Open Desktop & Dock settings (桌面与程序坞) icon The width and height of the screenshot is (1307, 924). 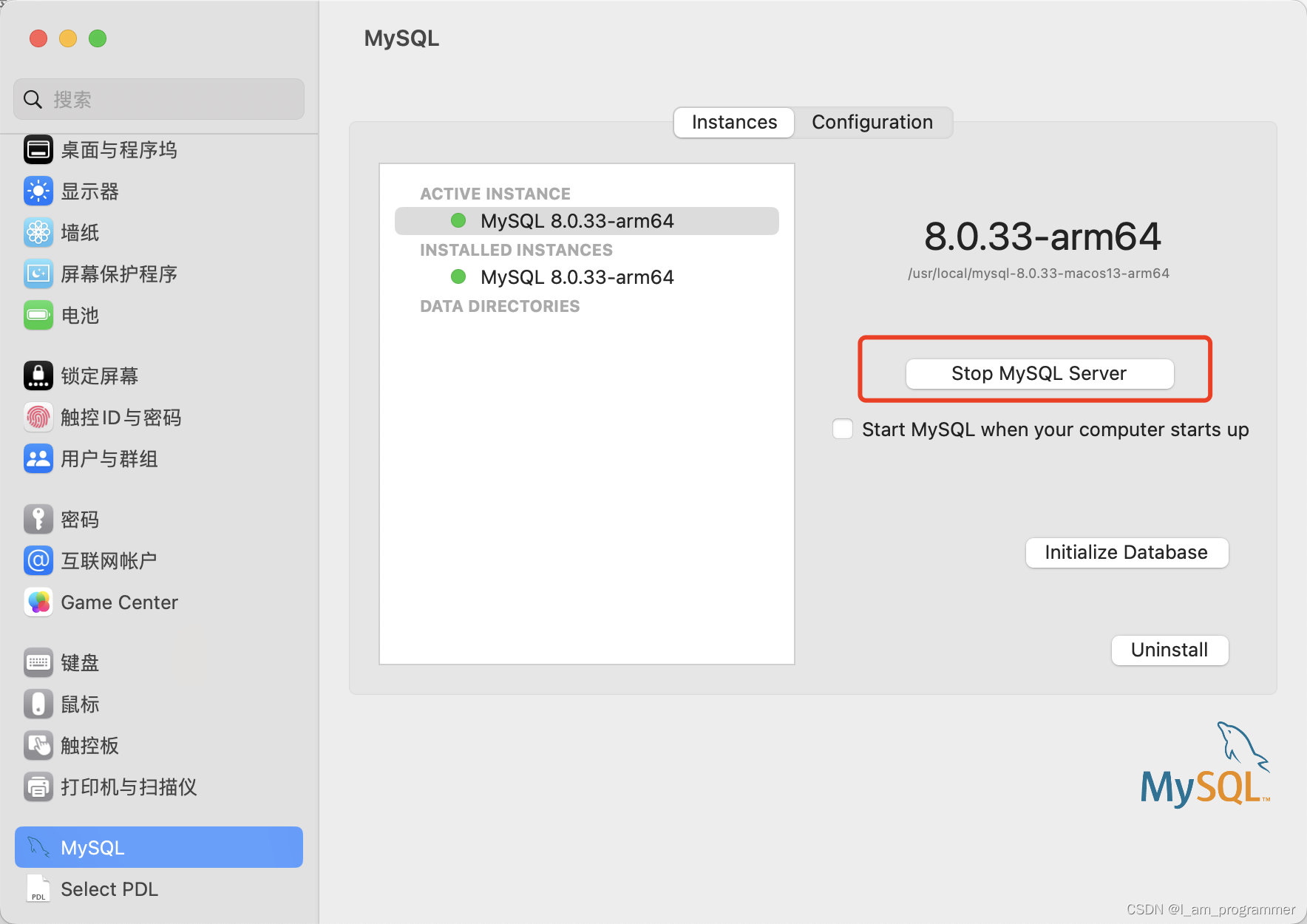point(38,150)
